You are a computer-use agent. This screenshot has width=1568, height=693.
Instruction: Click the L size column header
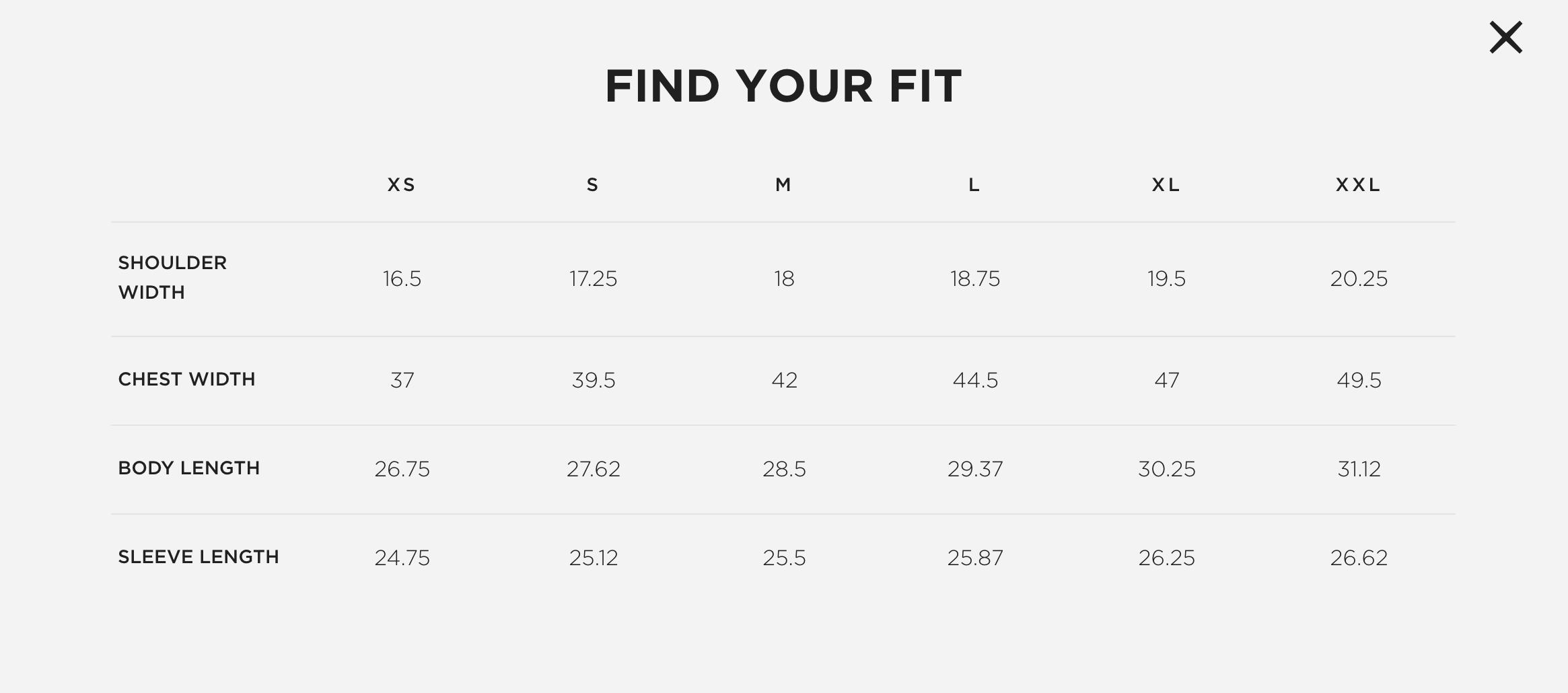[974, 185]
